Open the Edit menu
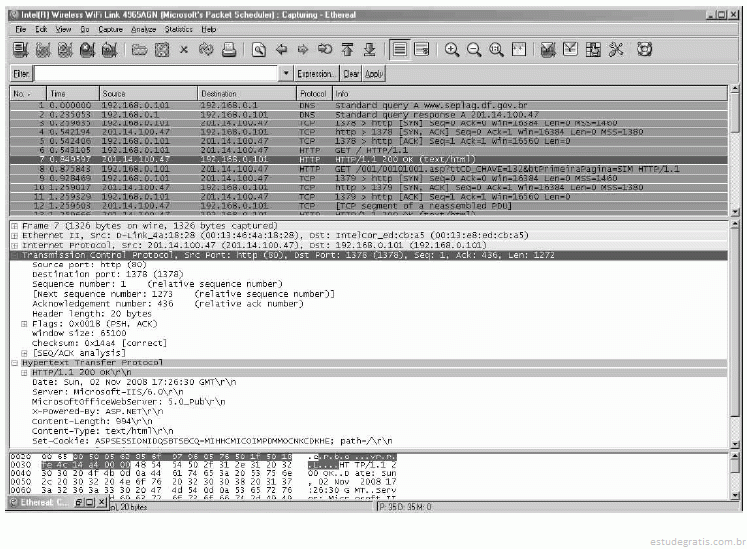Image resolution: width=747 pixels, height=549 pixels. point(41,30)
